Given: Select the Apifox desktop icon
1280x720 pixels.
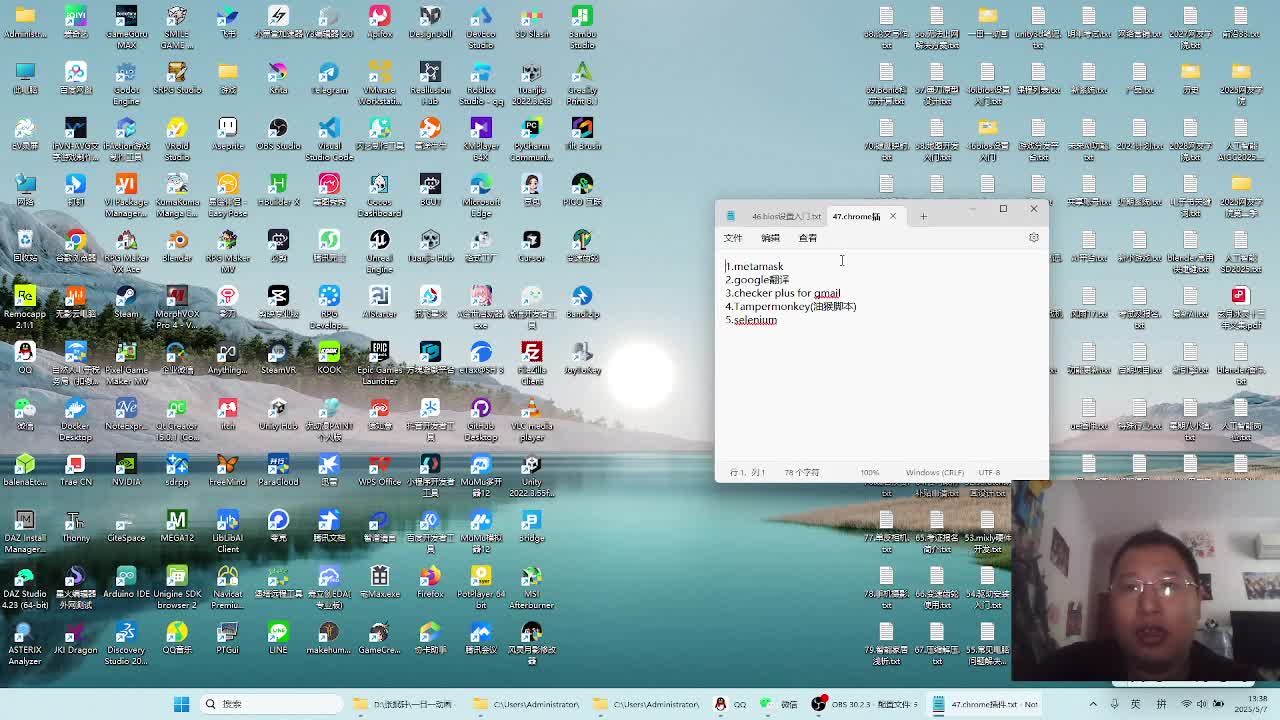Looking at the screenshot, I should (380, 23).
